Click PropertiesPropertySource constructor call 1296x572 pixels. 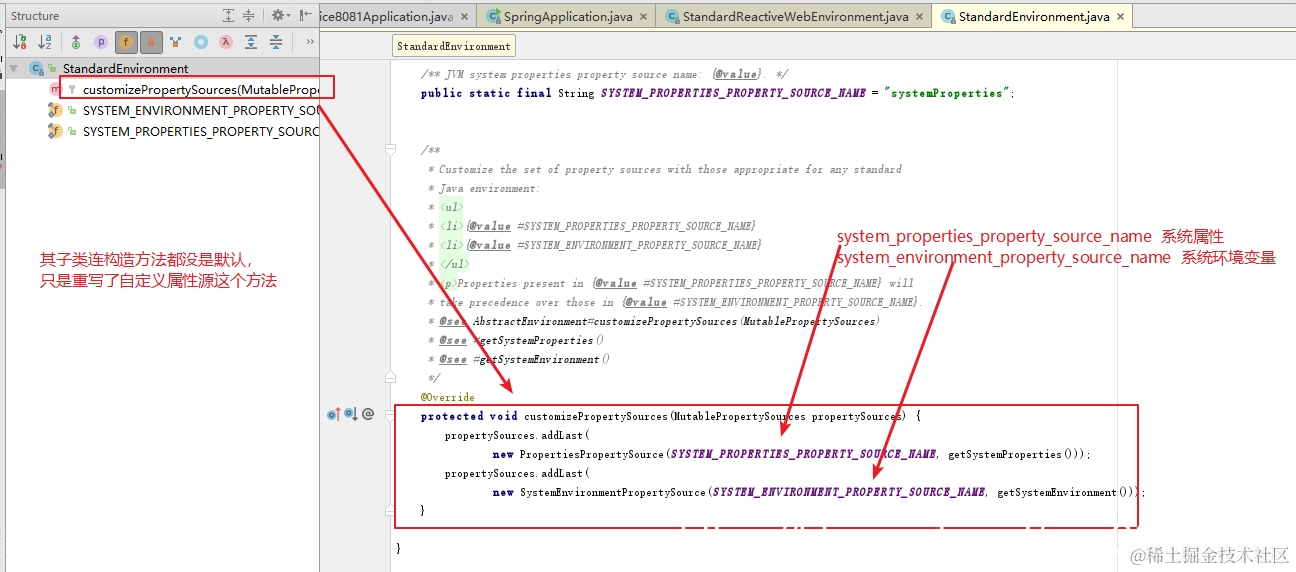pos(592,454)
